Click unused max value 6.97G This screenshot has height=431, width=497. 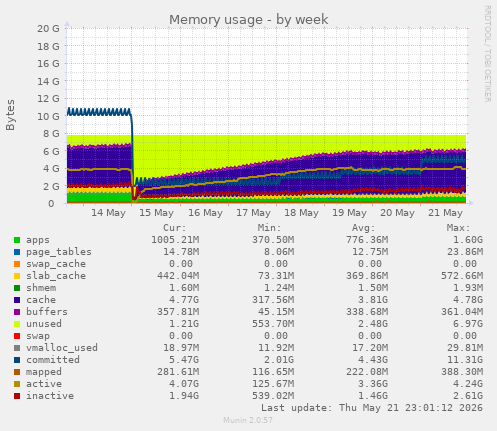[x=468, y=324]
